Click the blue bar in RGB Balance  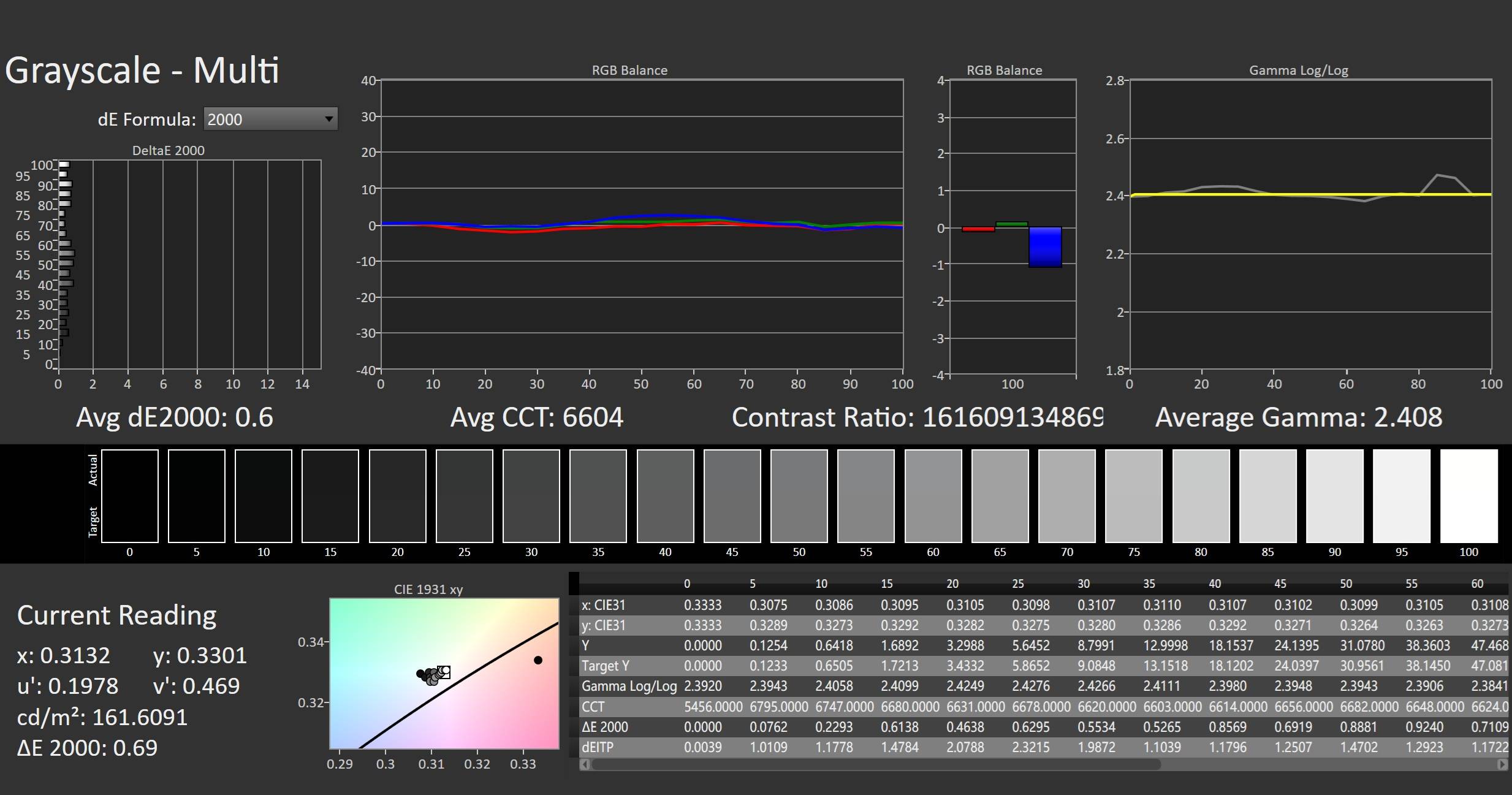[1045, 247]
